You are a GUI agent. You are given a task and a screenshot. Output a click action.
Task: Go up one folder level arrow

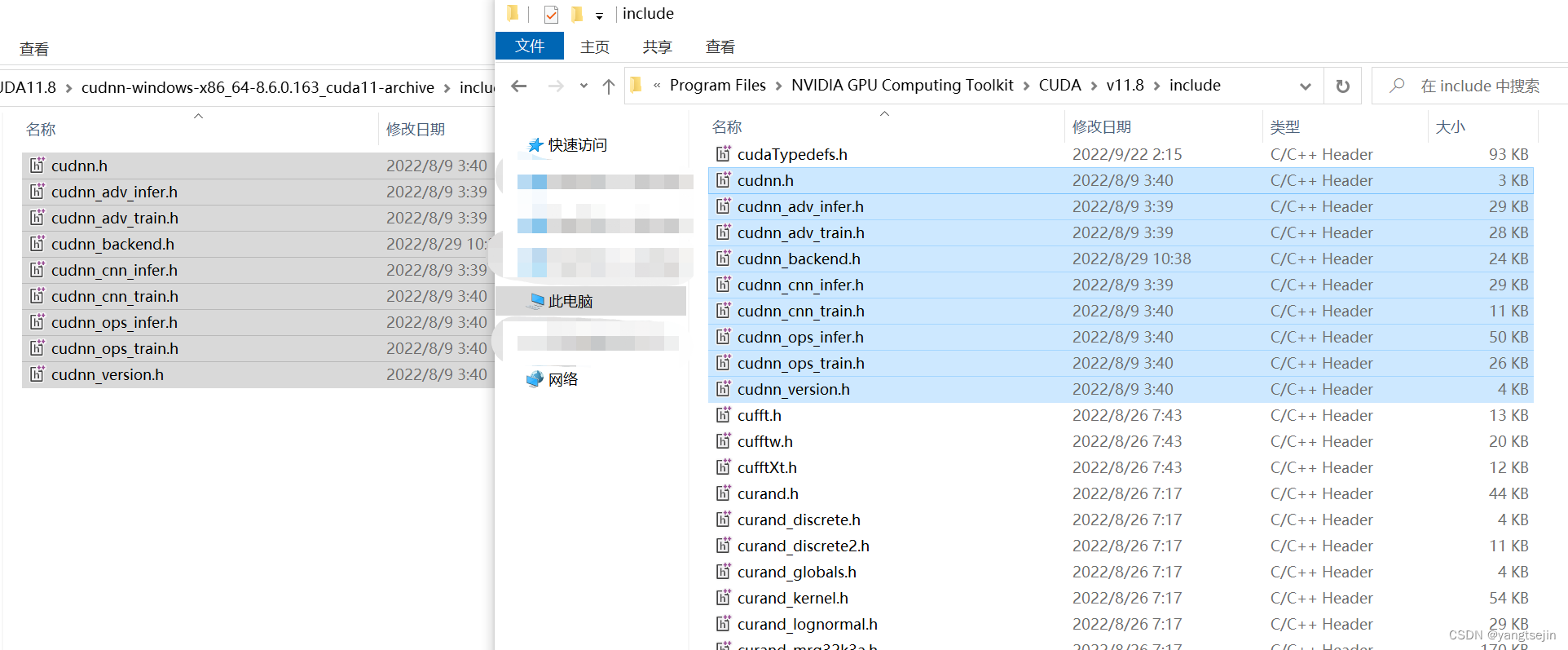[609, 86]
